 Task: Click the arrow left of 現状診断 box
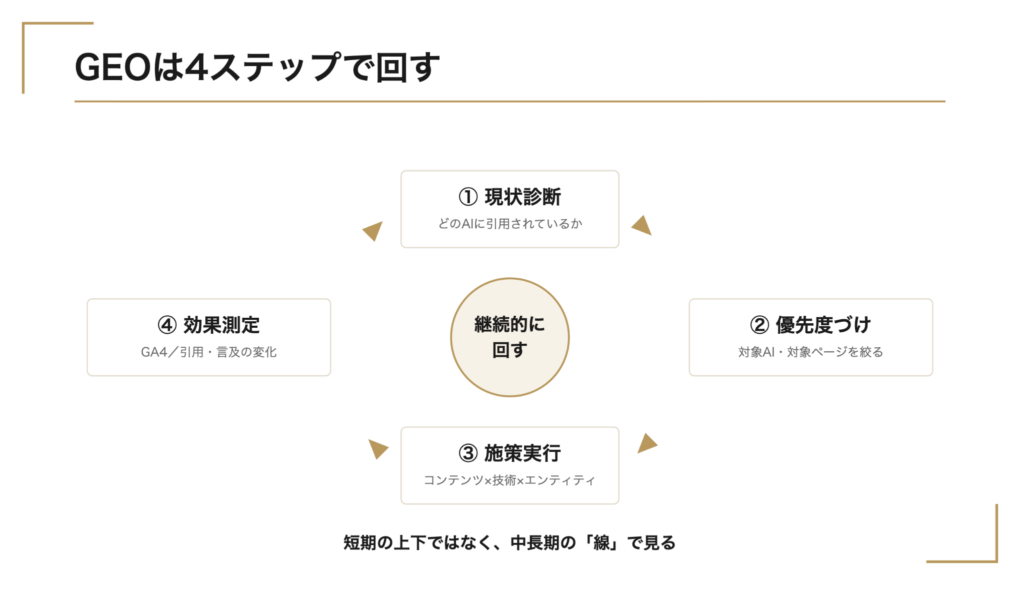(373, 231)
